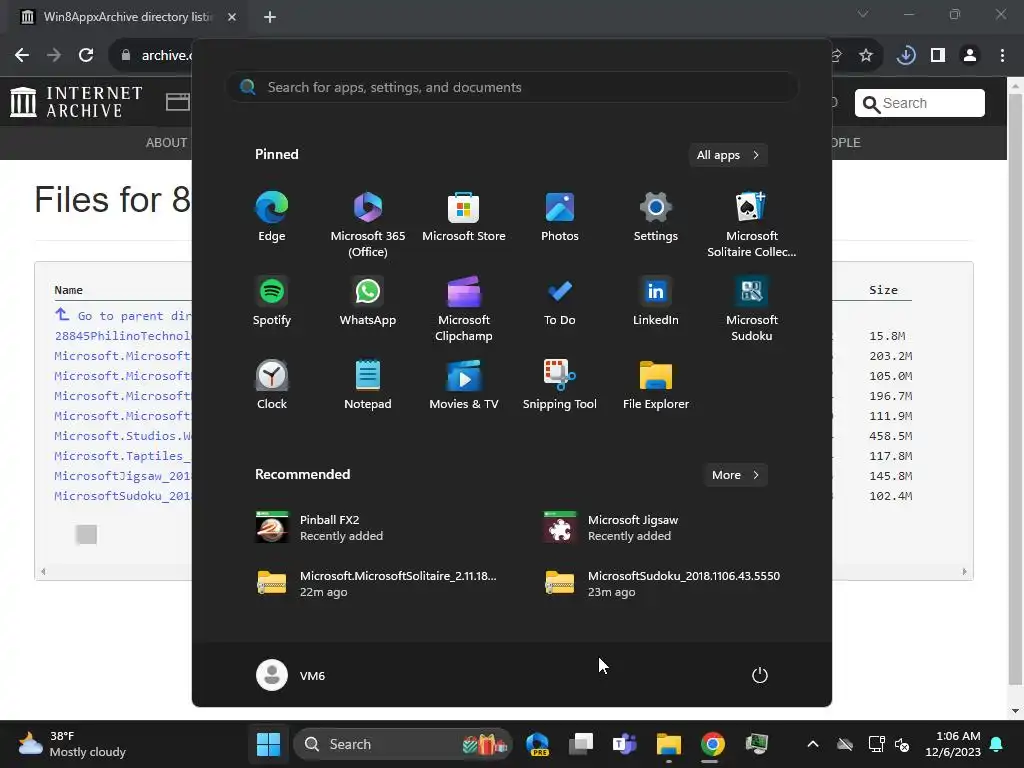Open notifications bell in tray

997,744
